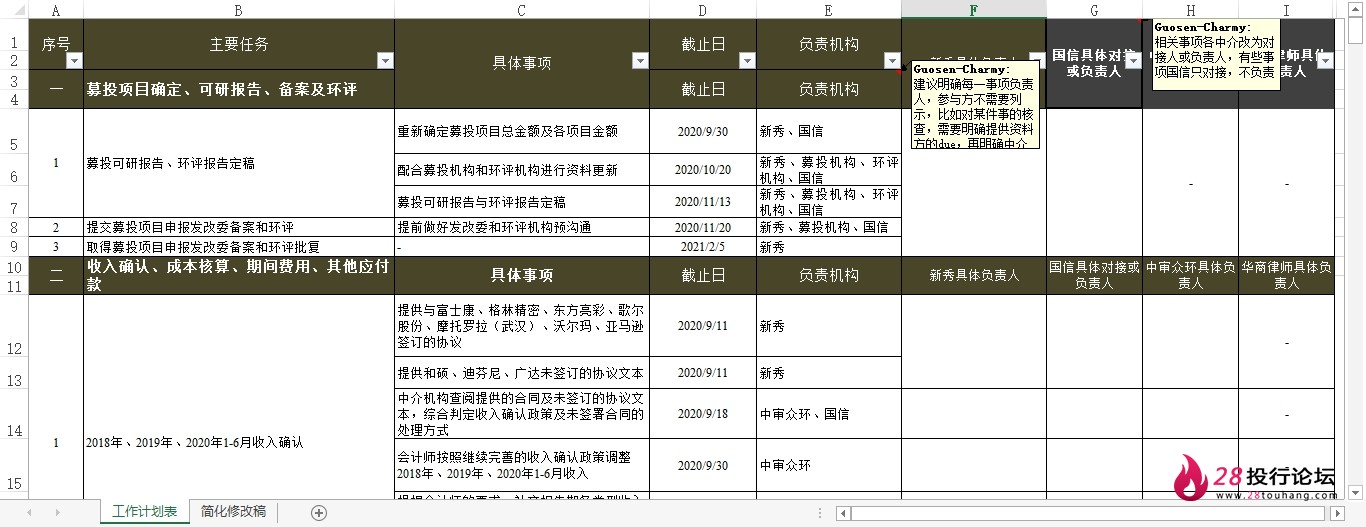The width and height of the screenshot is (1366, 527).
Task: Switch to the 工作计划表 sheet tab
Action: [x=145, y=512]
